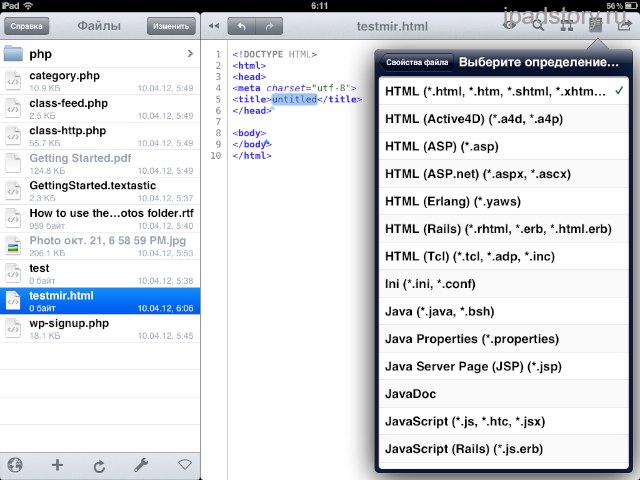Open the file properties document icon
The height and width of the screenshot is (480, 640).
(x=596, y=26)
